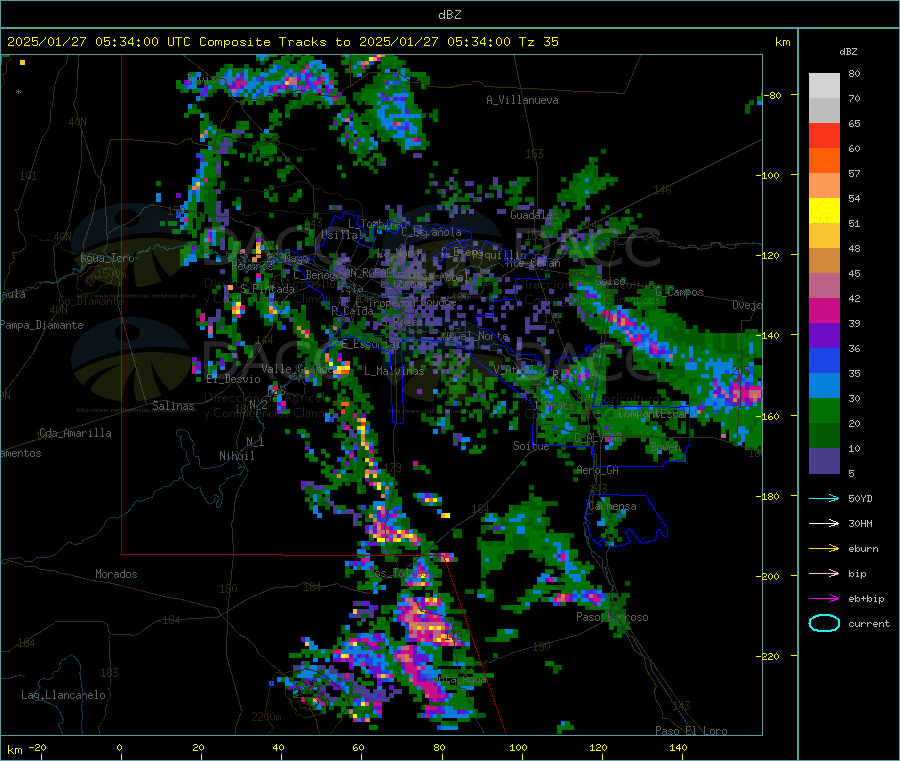Pick the orange swatch between 60 and 57
Screen dimensions: 900x761
824,161
